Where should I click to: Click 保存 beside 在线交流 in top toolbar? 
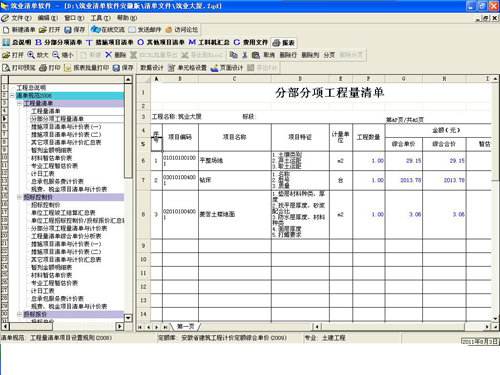pos(75,30)
